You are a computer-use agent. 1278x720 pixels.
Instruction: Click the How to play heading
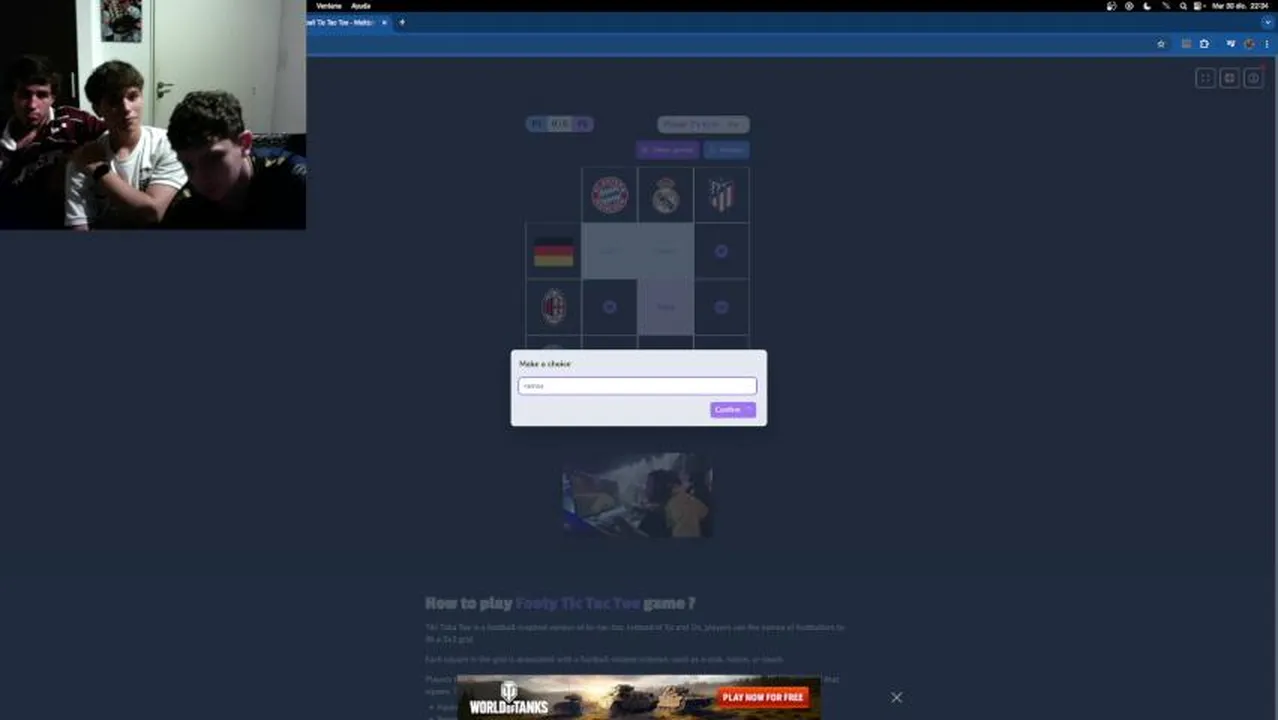coord(560,603)
